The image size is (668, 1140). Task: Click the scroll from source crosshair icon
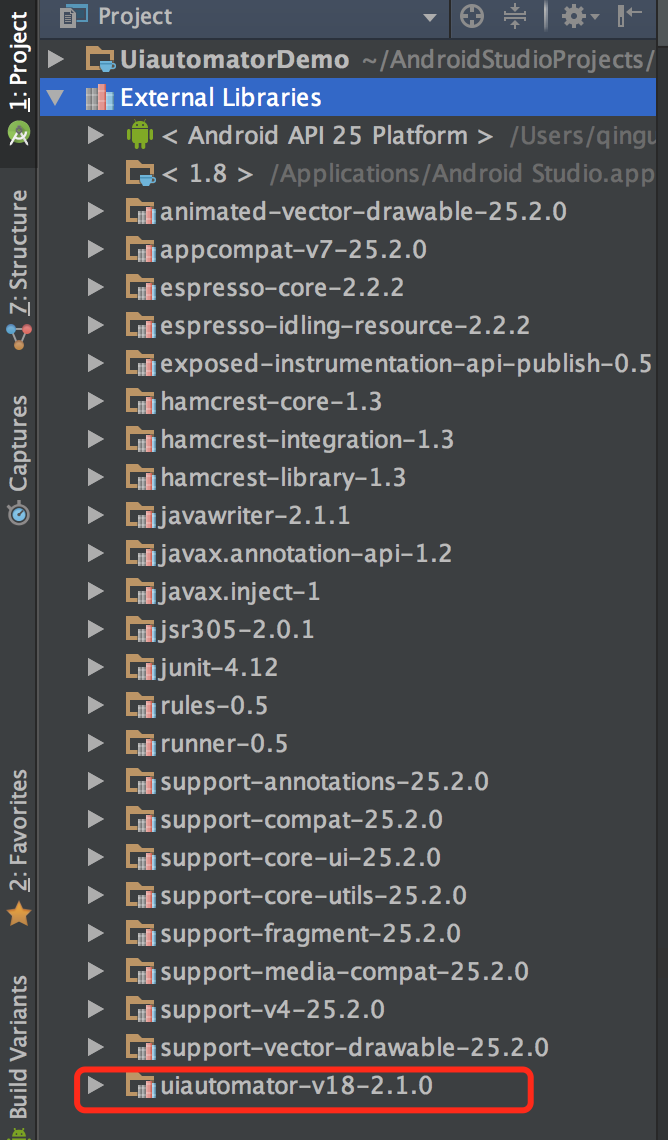click(x=472, y=16)
